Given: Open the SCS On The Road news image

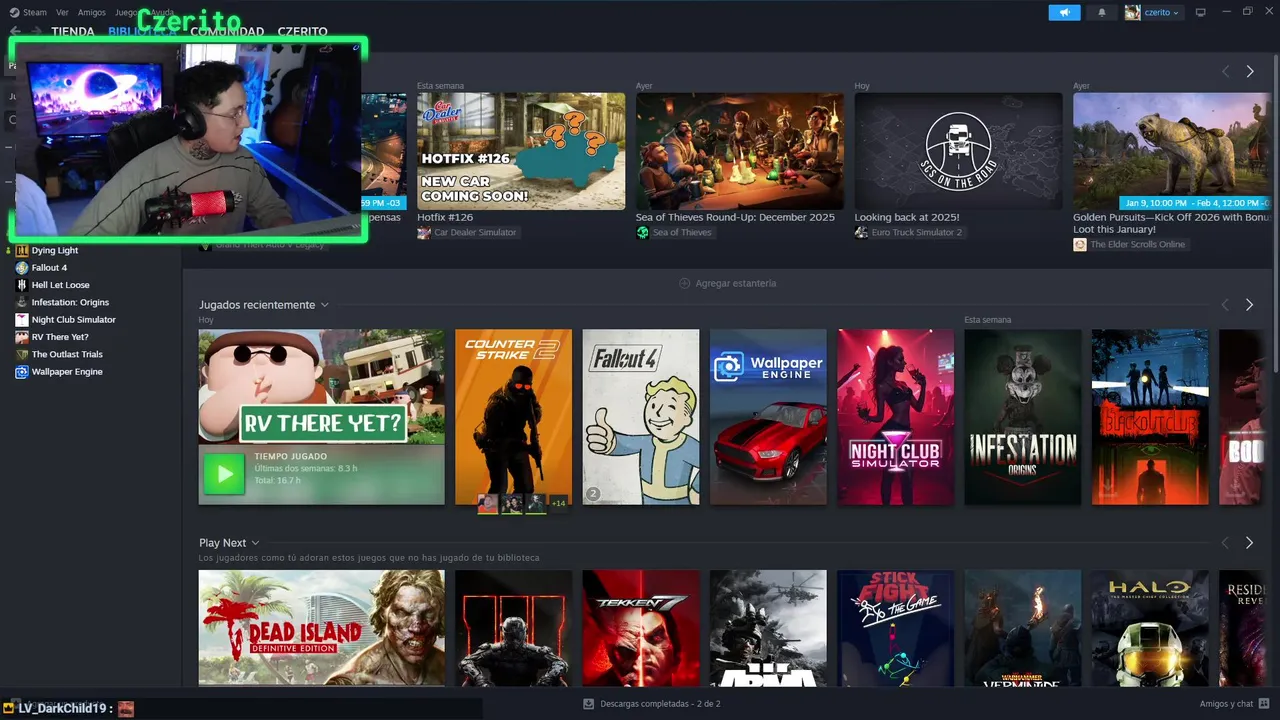Looking at the screenshot, I should tap(958, 151).
